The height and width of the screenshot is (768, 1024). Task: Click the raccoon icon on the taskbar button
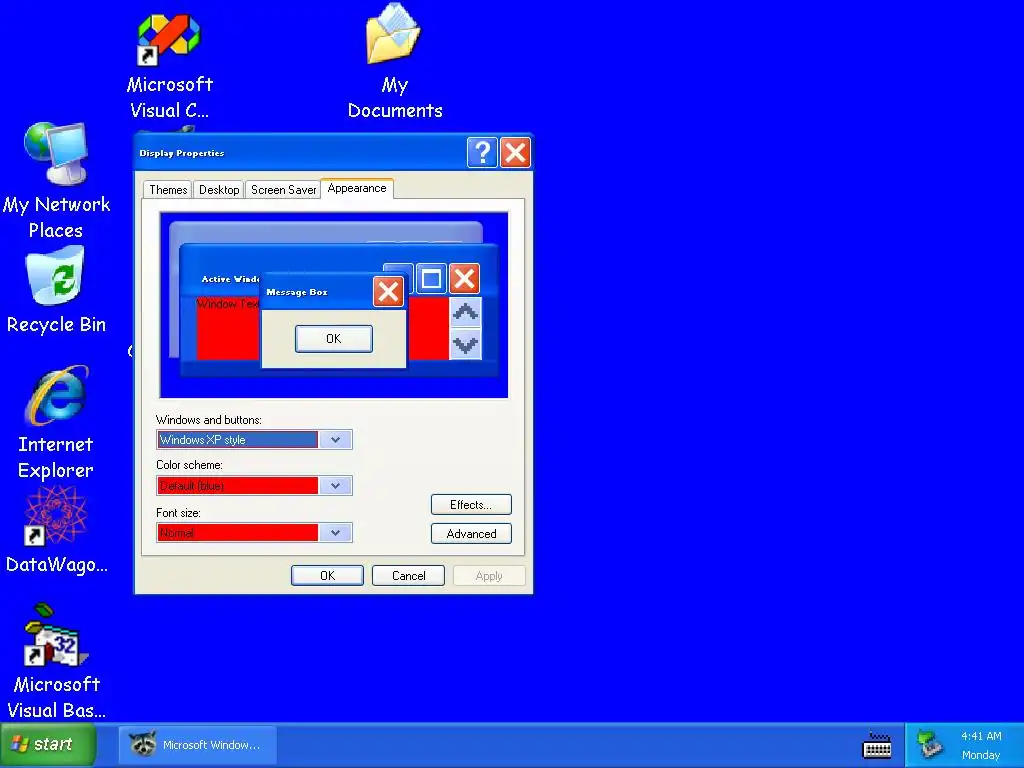tap(142, 744)
